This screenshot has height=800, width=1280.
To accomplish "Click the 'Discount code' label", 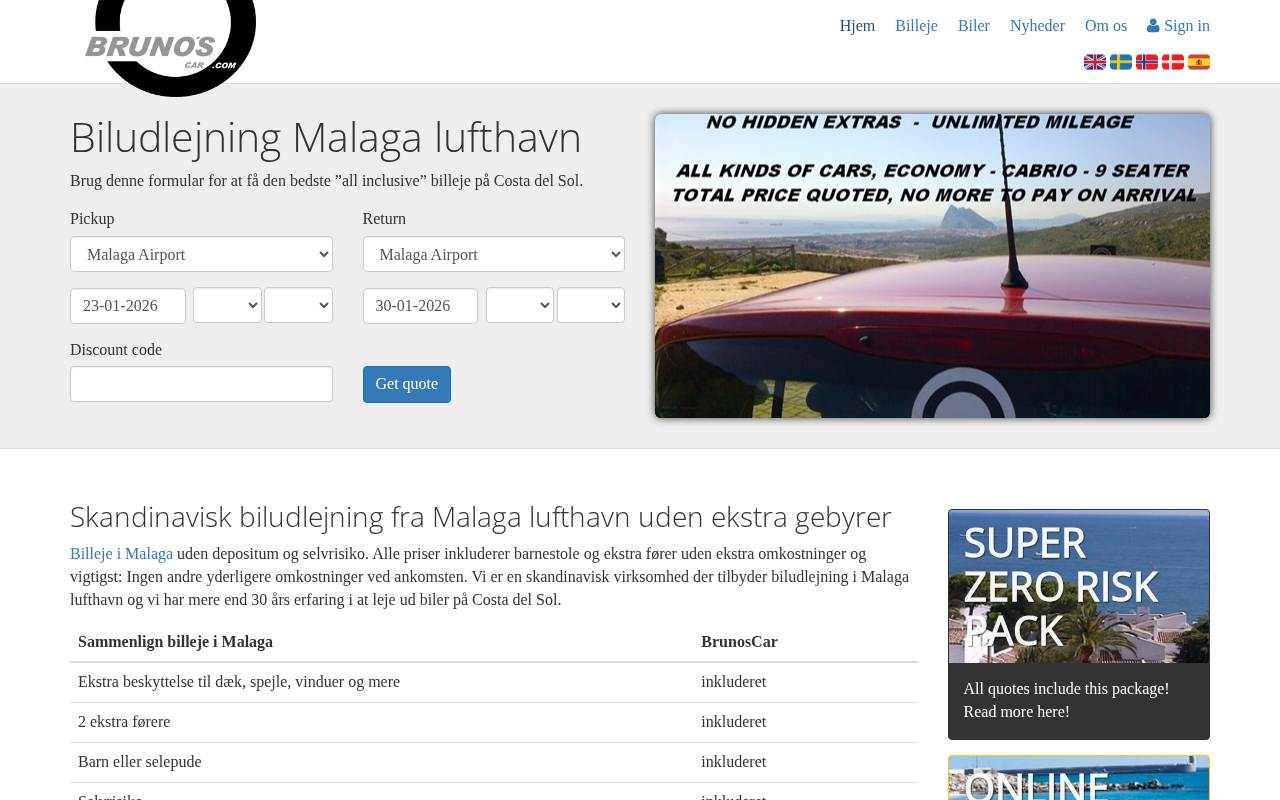I will (116, 350).
